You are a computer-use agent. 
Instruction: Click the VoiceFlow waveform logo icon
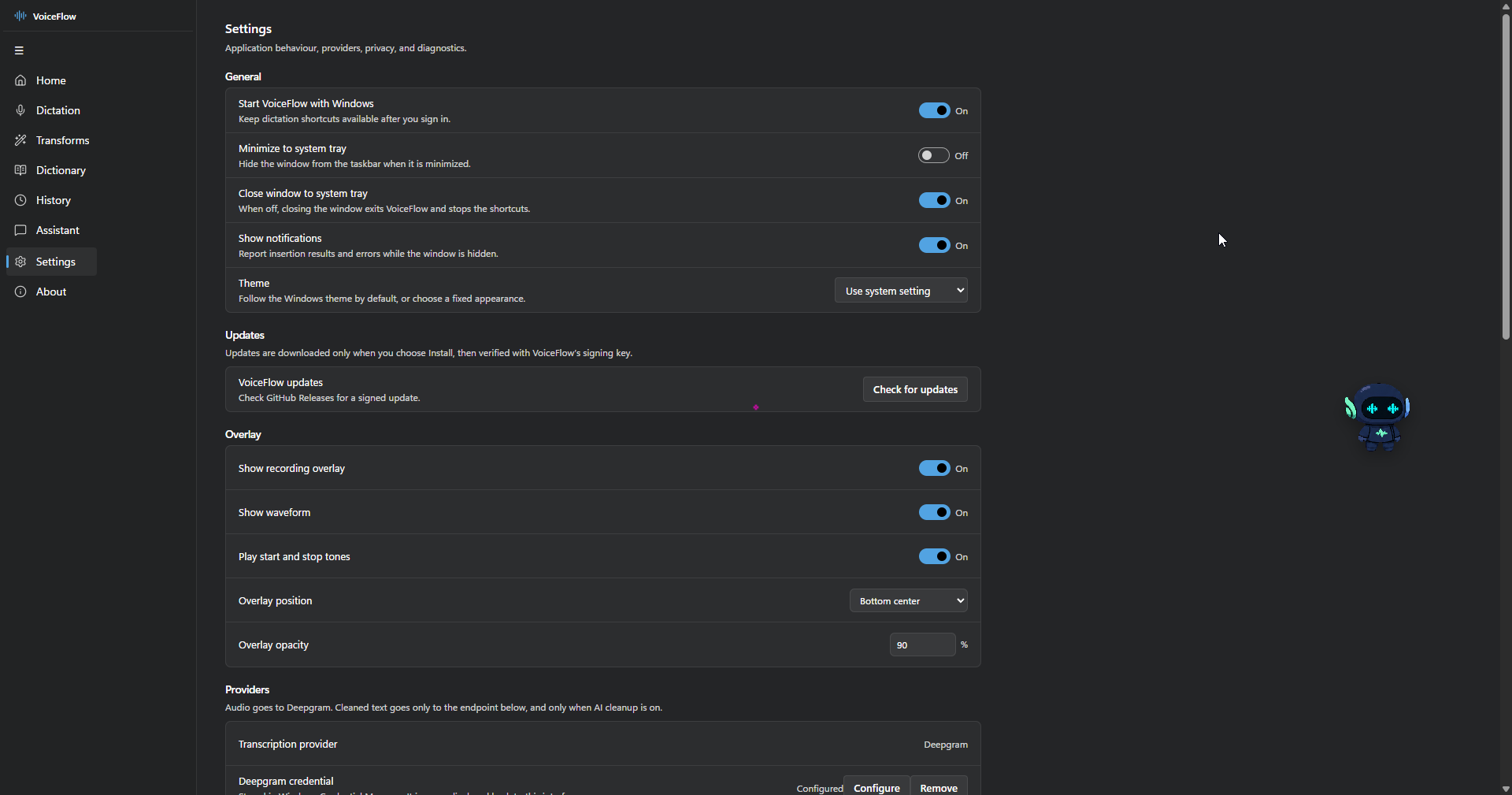tap(20, 16)
